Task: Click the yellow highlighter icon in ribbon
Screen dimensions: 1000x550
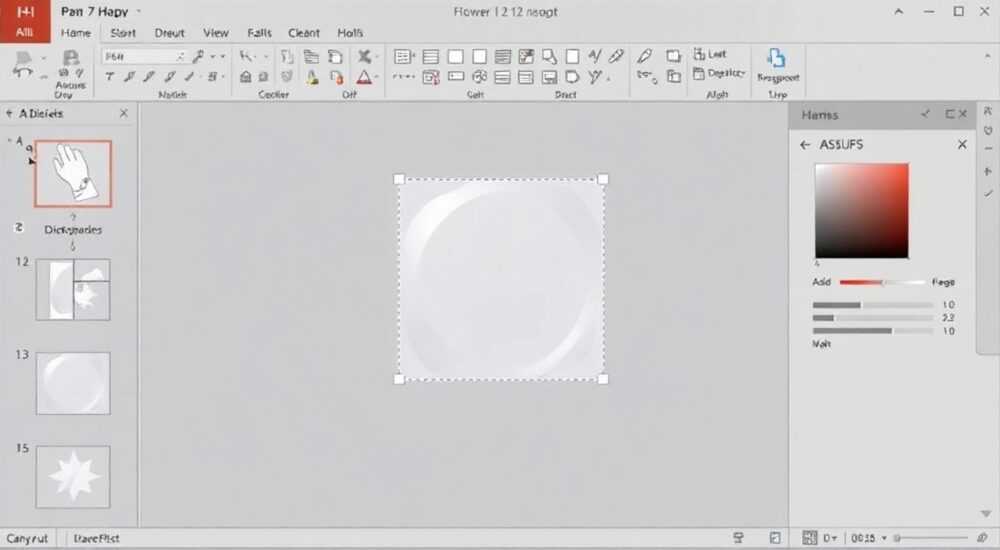Action: tap(312, 77)
